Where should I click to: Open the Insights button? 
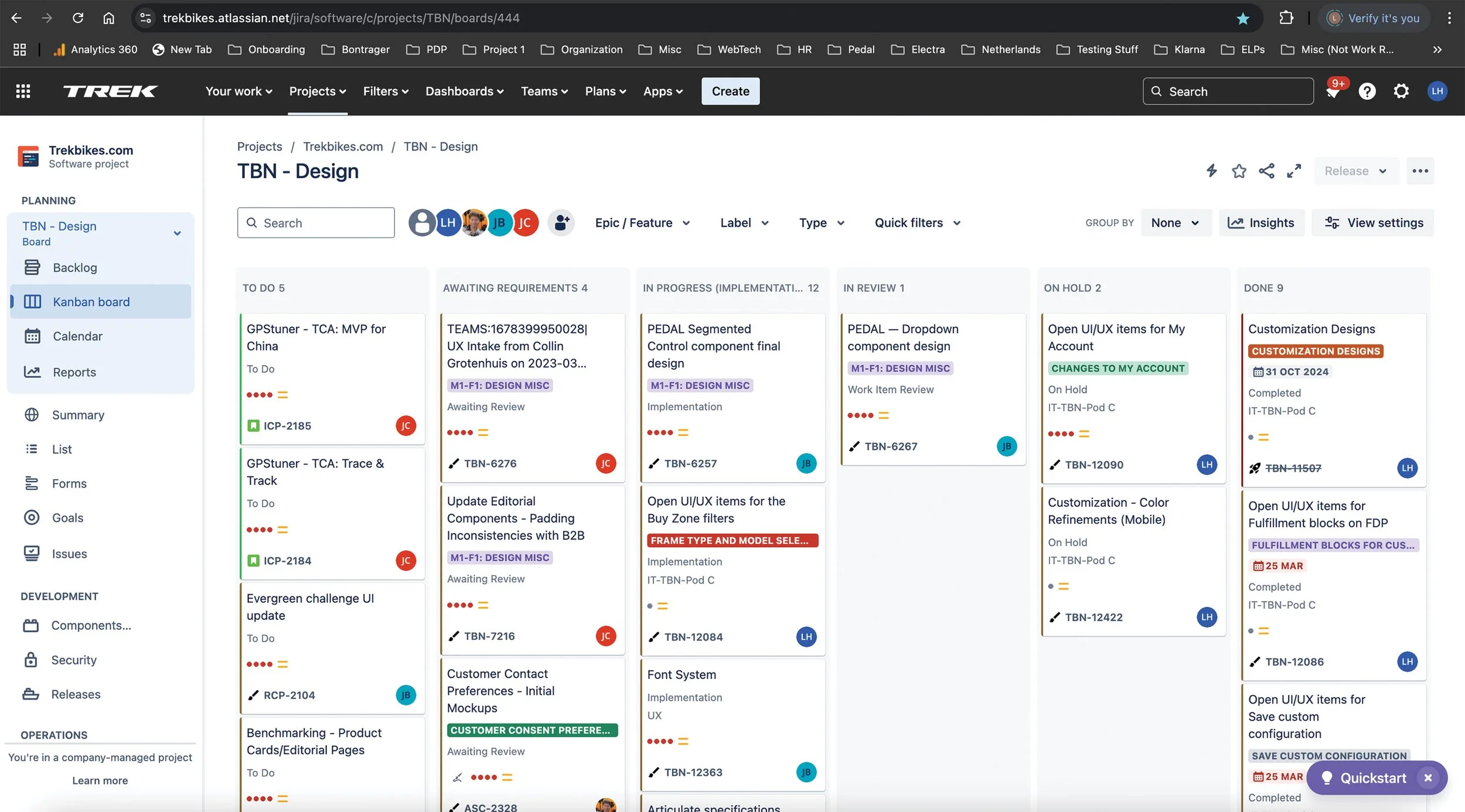[x=1261, y=223]
